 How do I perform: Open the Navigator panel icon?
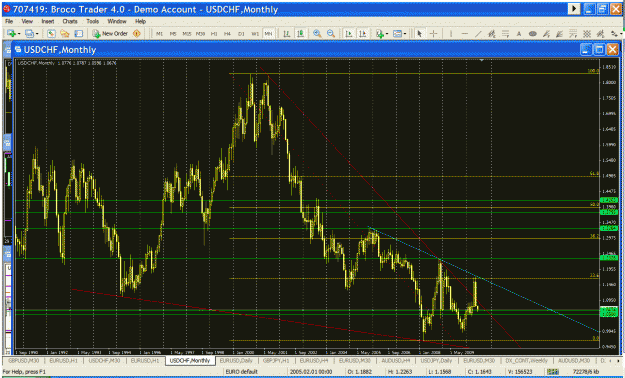pos(65,34)
